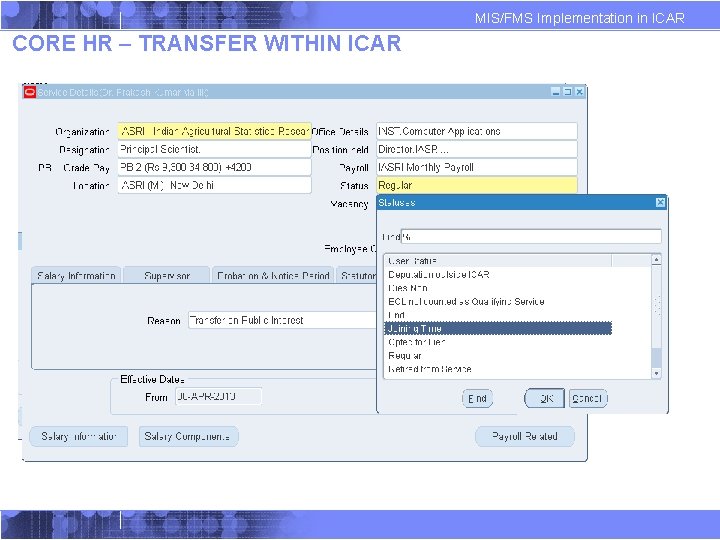This screenshot has height=540, width=720.
Task: Select 'Opted for Lien' status
Action: pyautogui.click(x=498, y=342)
